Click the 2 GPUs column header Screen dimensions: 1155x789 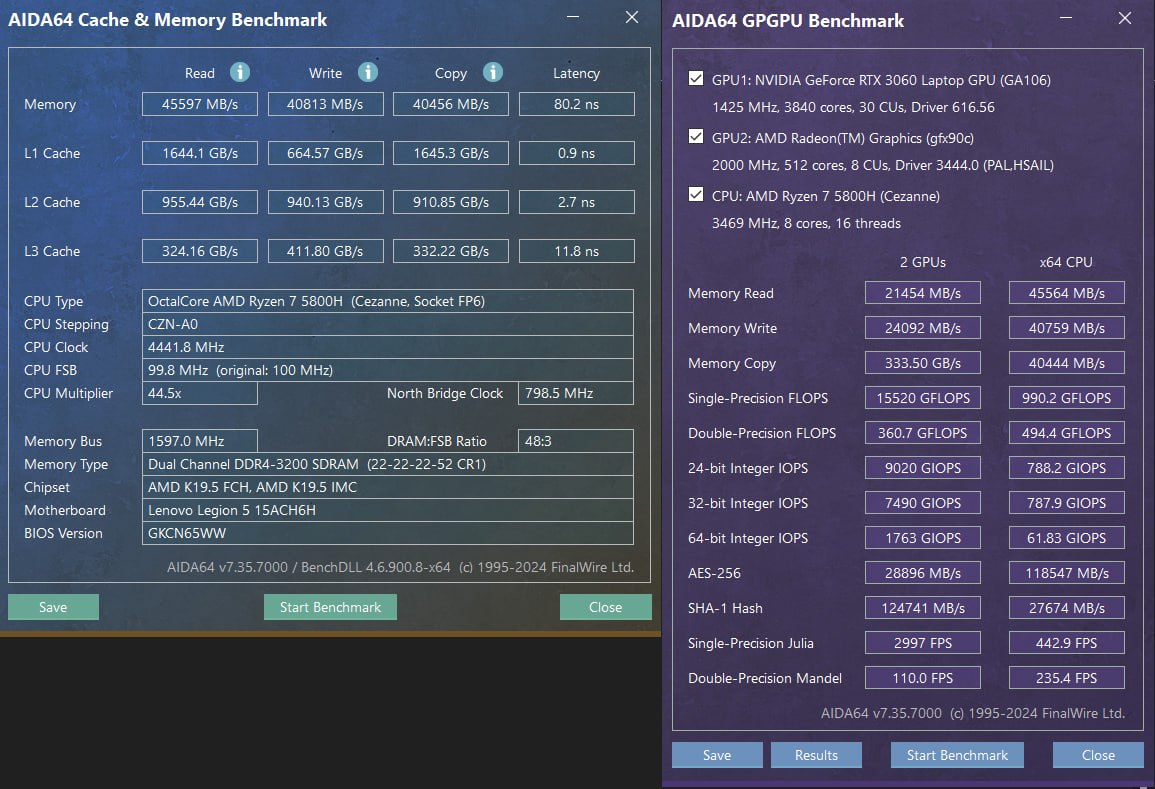click(922, 262)
